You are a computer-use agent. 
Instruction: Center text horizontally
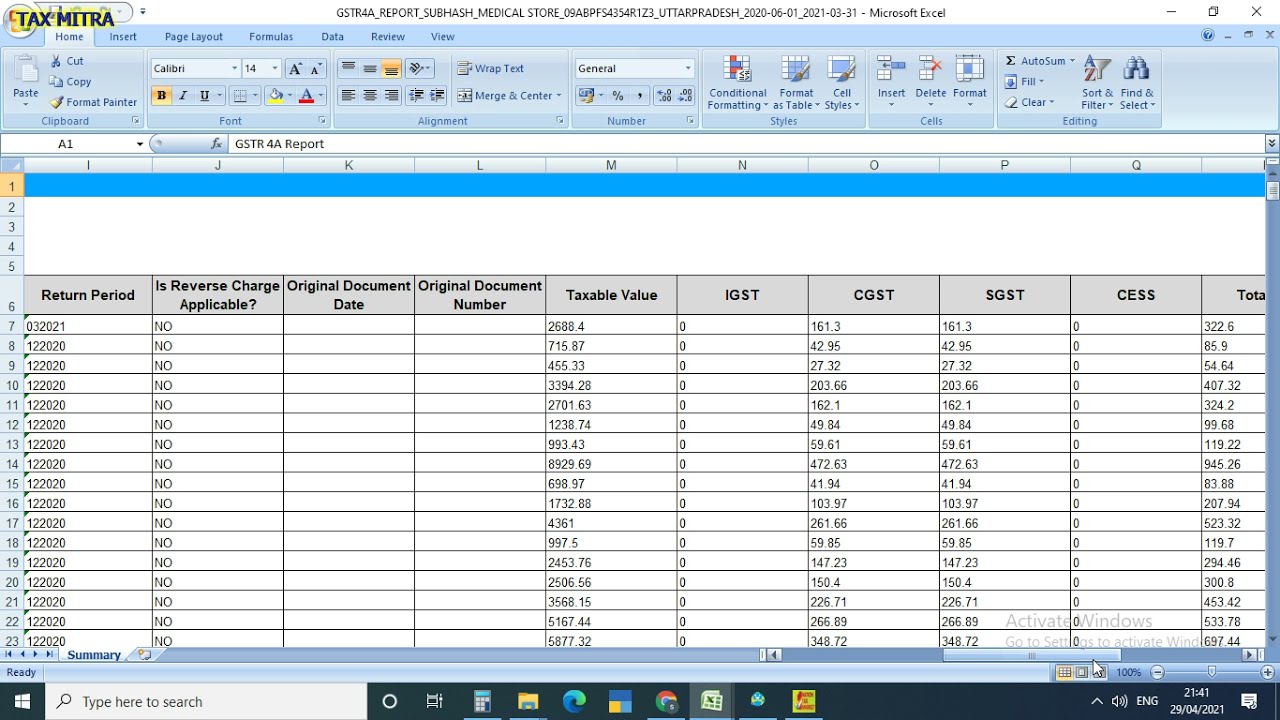(x=370, y=96)
